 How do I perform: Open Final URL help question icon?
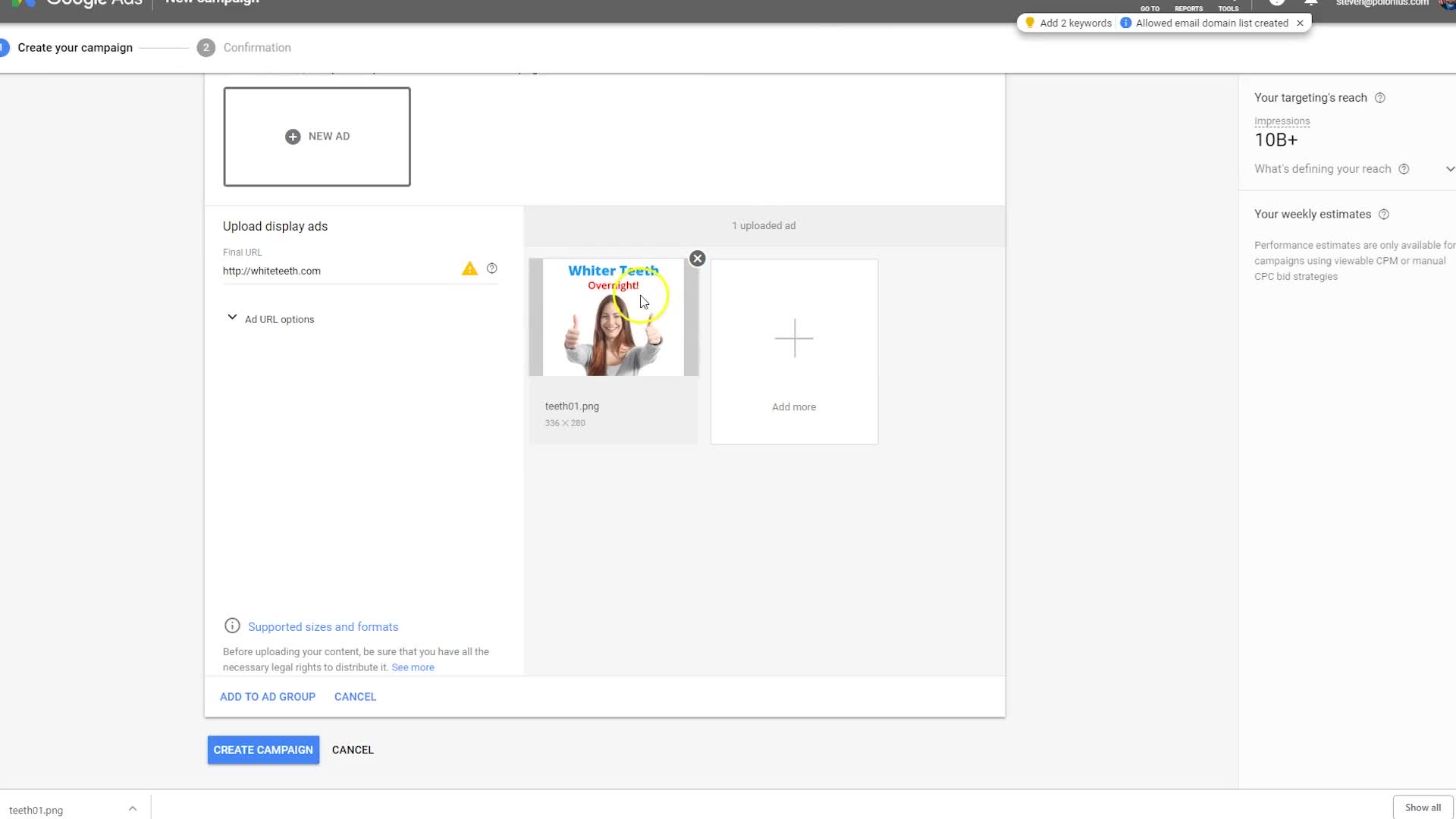491,268
